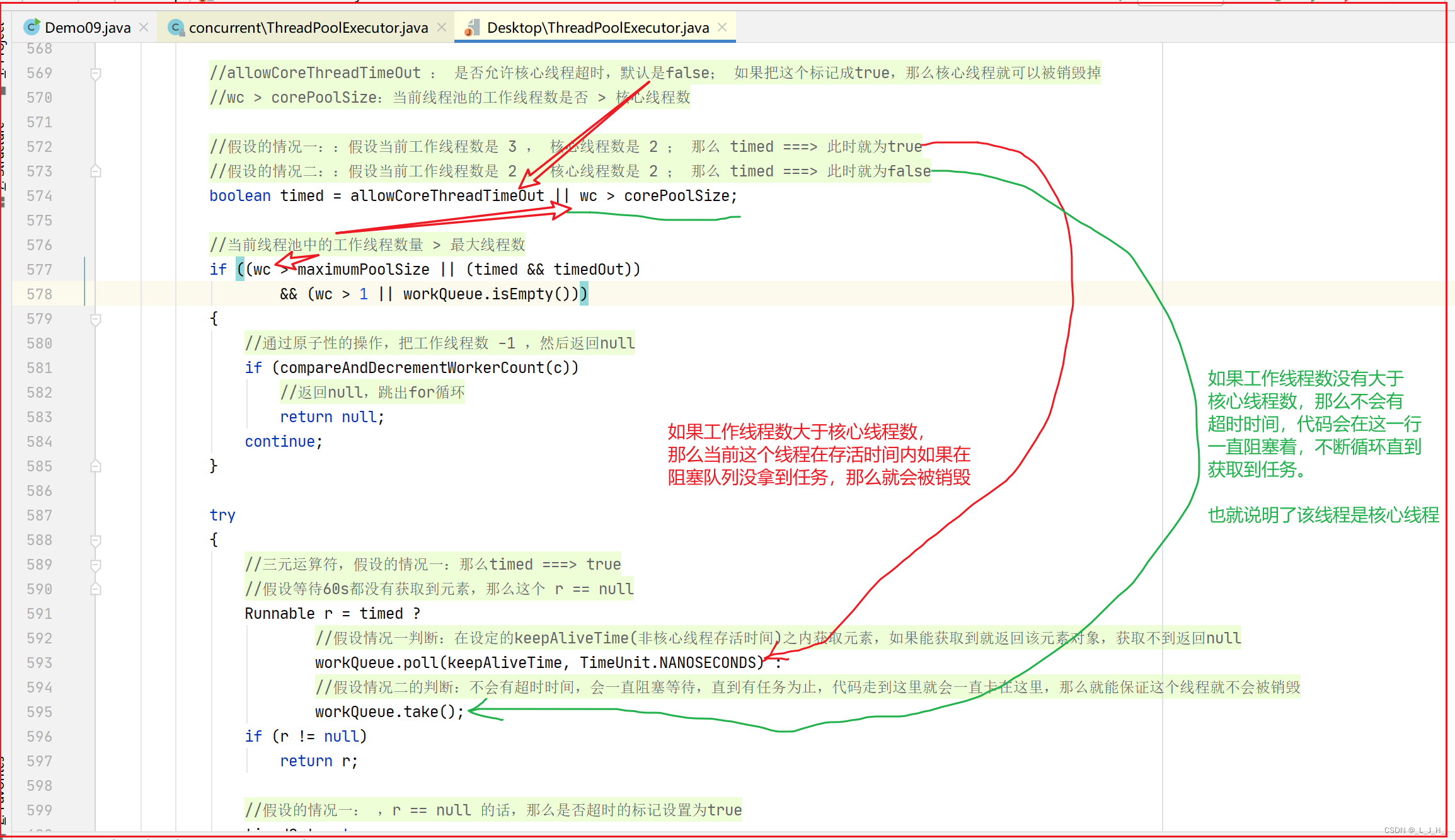Click on 'return r;' statement
1455x840 pixels.
(x=319, y=761)
